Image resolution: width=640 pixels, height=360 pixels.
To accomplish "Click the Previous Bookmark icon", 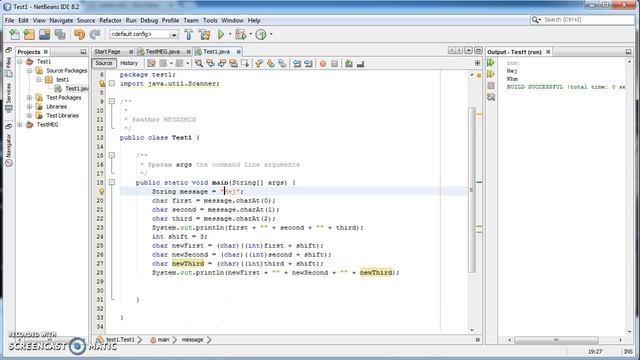I will point(259,63).
